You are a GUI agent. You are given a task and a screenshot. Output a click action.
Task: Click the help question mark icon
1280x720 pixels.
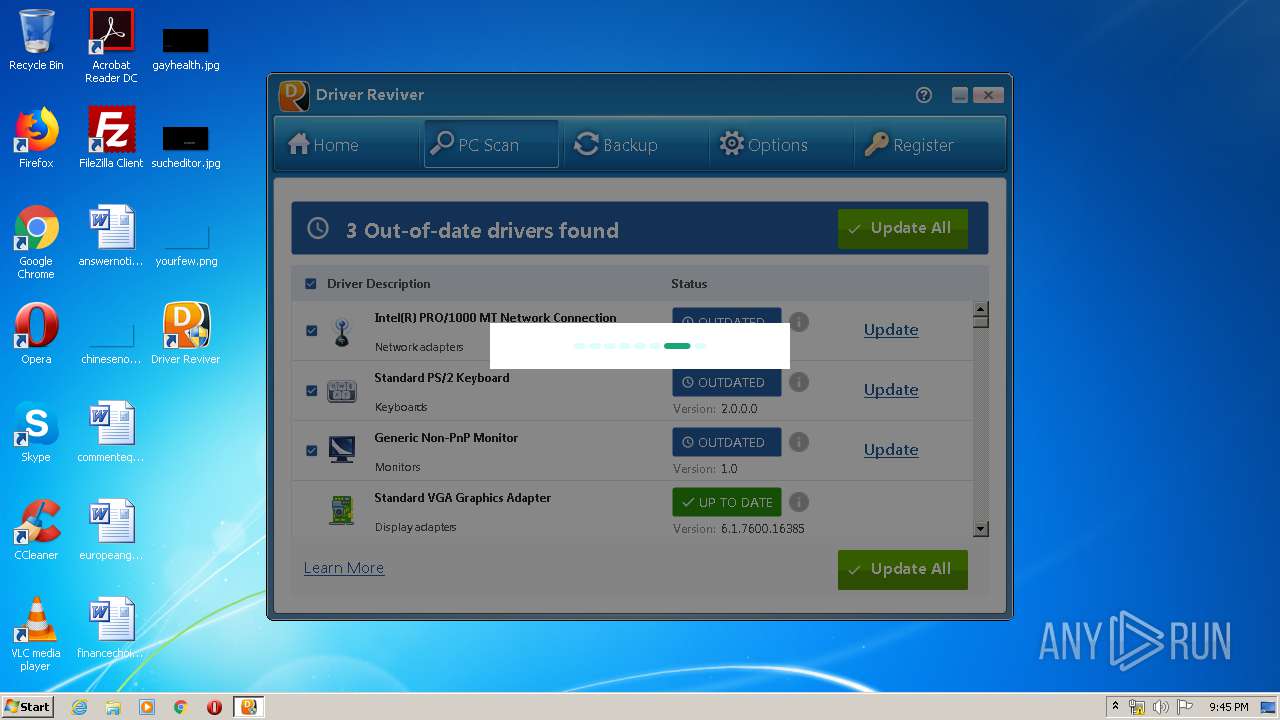(924, 95)
